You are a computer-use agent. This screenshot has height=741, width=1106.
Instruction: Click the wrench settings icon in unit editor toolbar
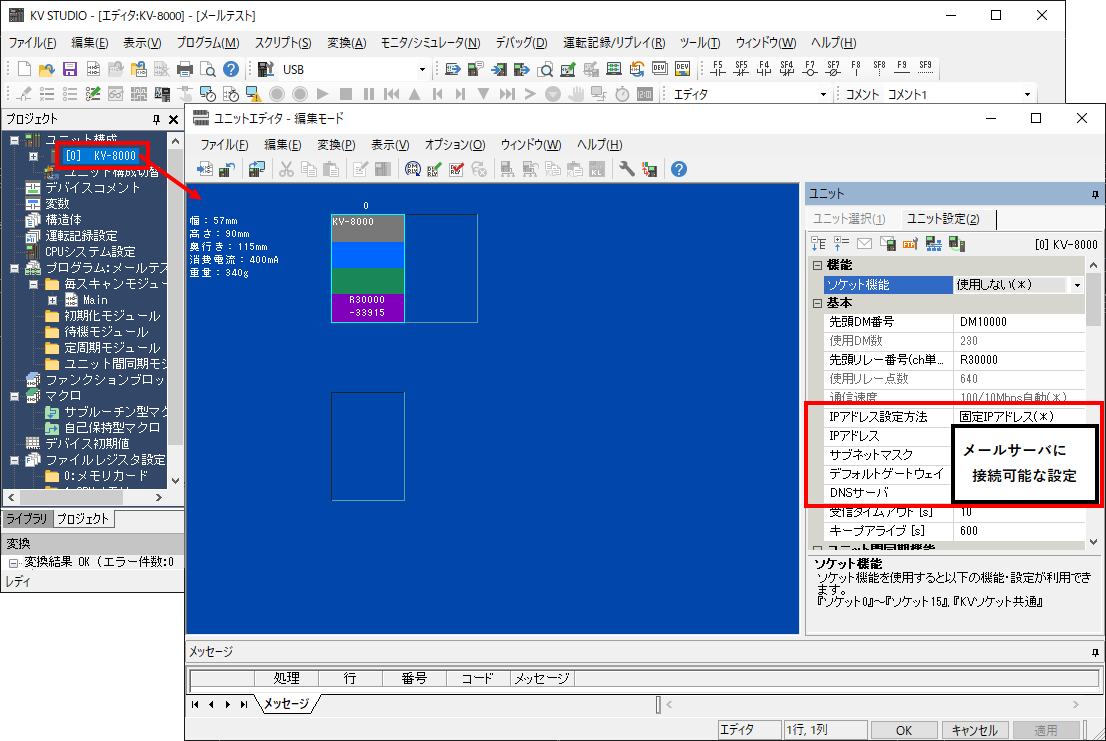tap(626, 170)
